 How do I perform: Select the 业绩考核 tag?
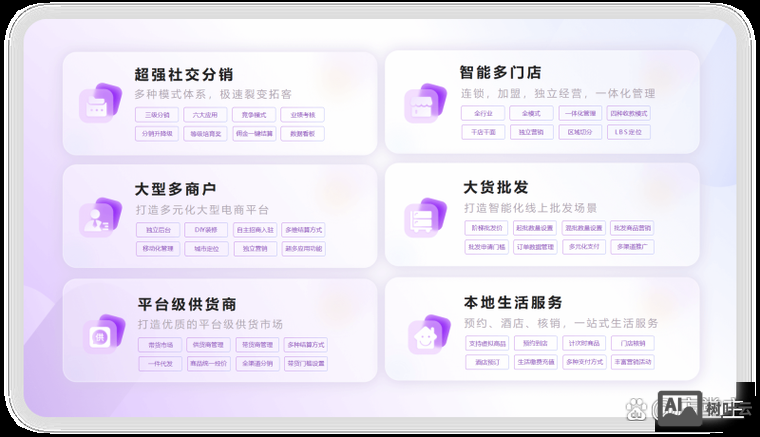point(302,115)
